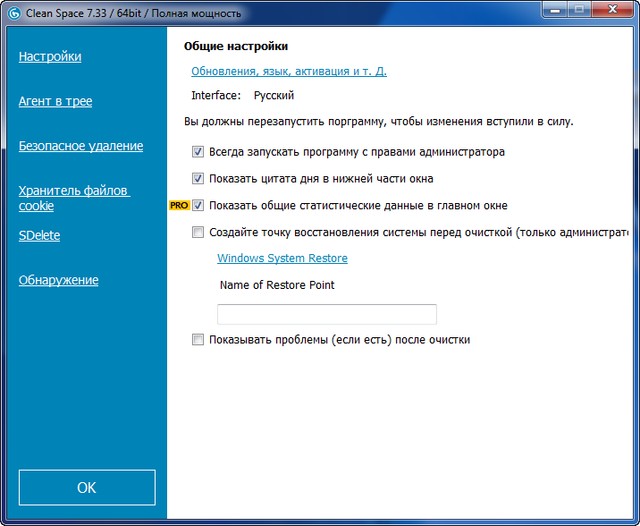
Task: Open Агент в трее settings
Action: point(55,101)
